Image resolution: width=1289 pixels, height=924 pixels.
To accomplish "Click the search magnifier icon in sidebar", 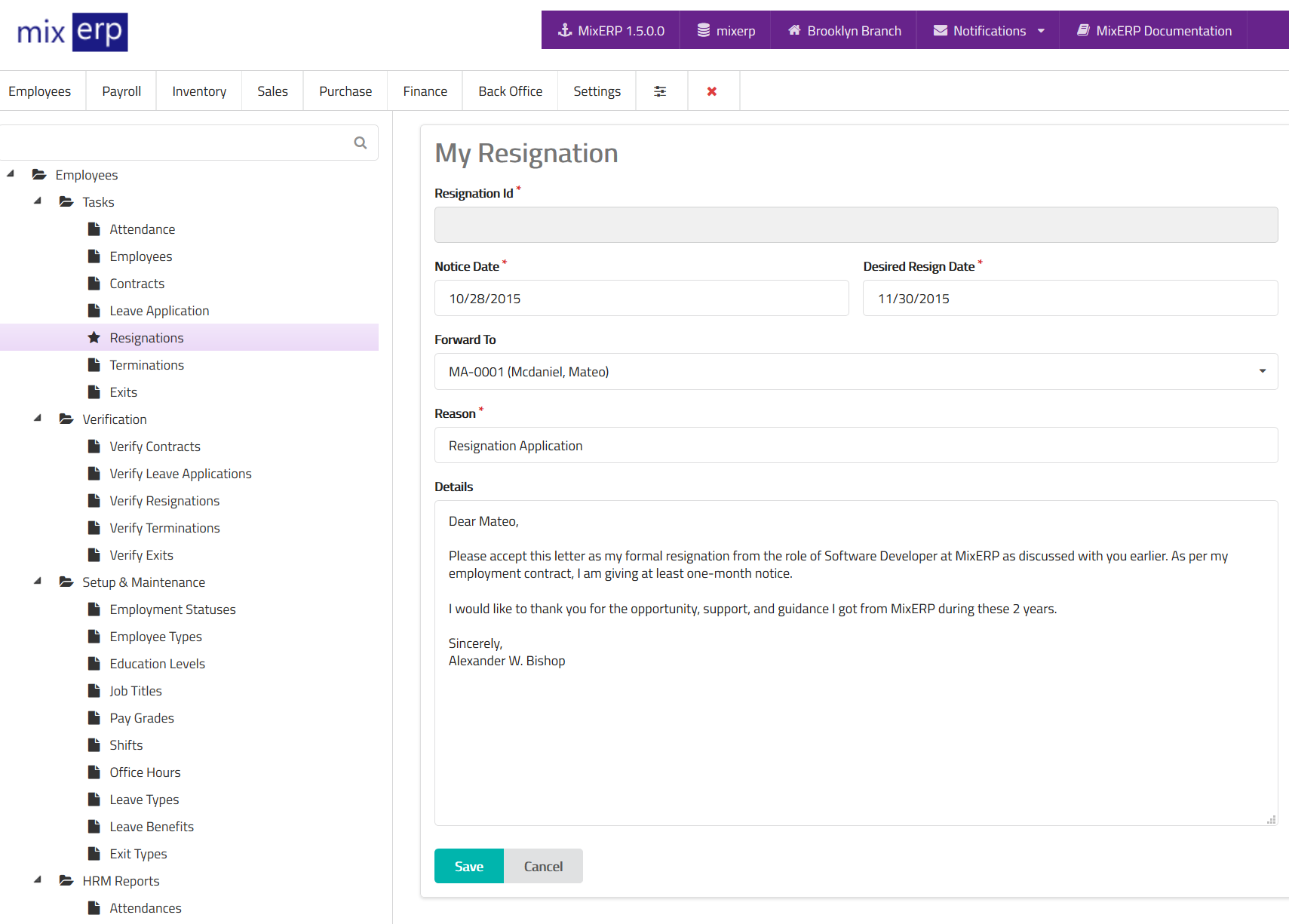I will (361, 143).
